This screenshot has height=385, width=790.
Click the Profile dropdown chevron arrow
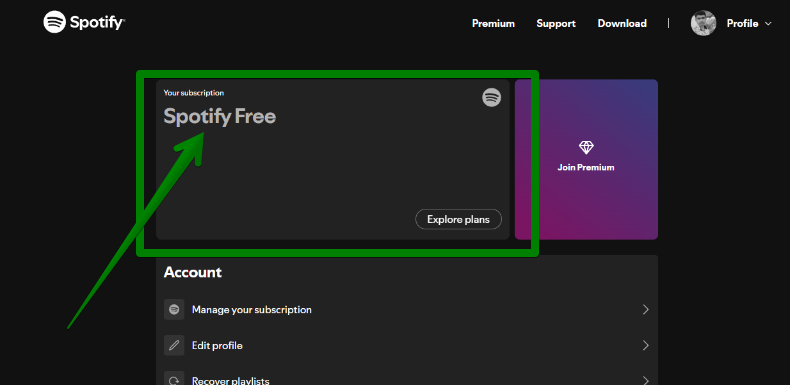click(768, 24)
